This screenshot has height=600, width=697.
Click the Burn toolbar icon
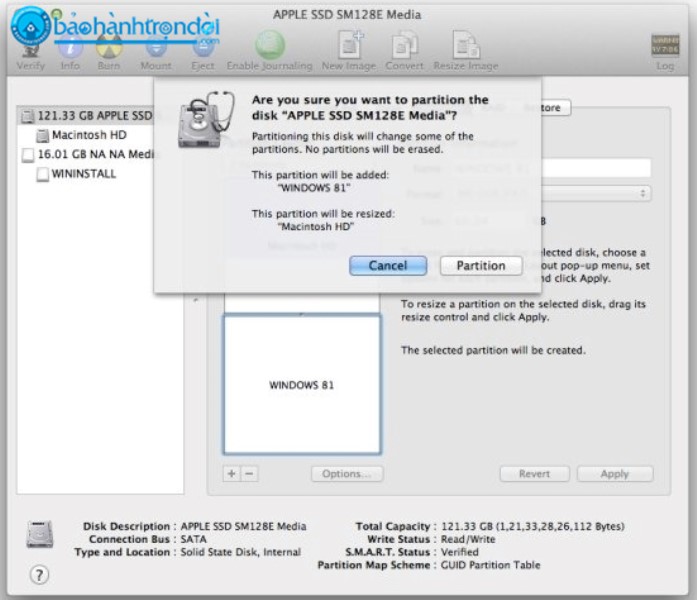(109, 48)
